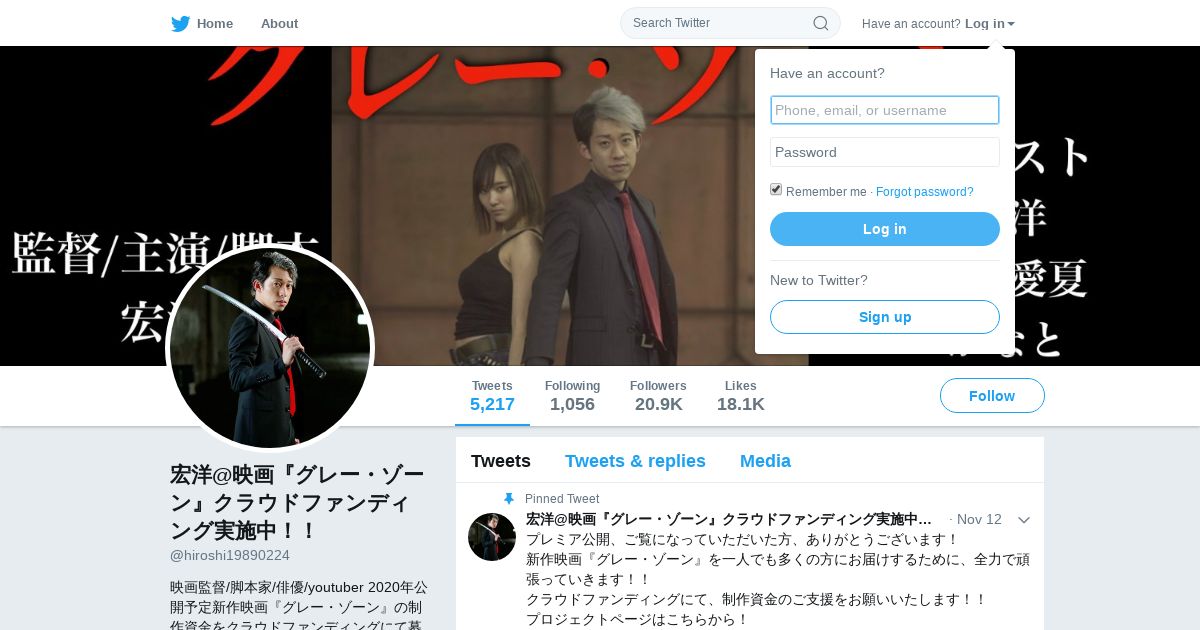Click the search magnifier icon
This screenshot has width=1200, height=630.
point(820,23)
